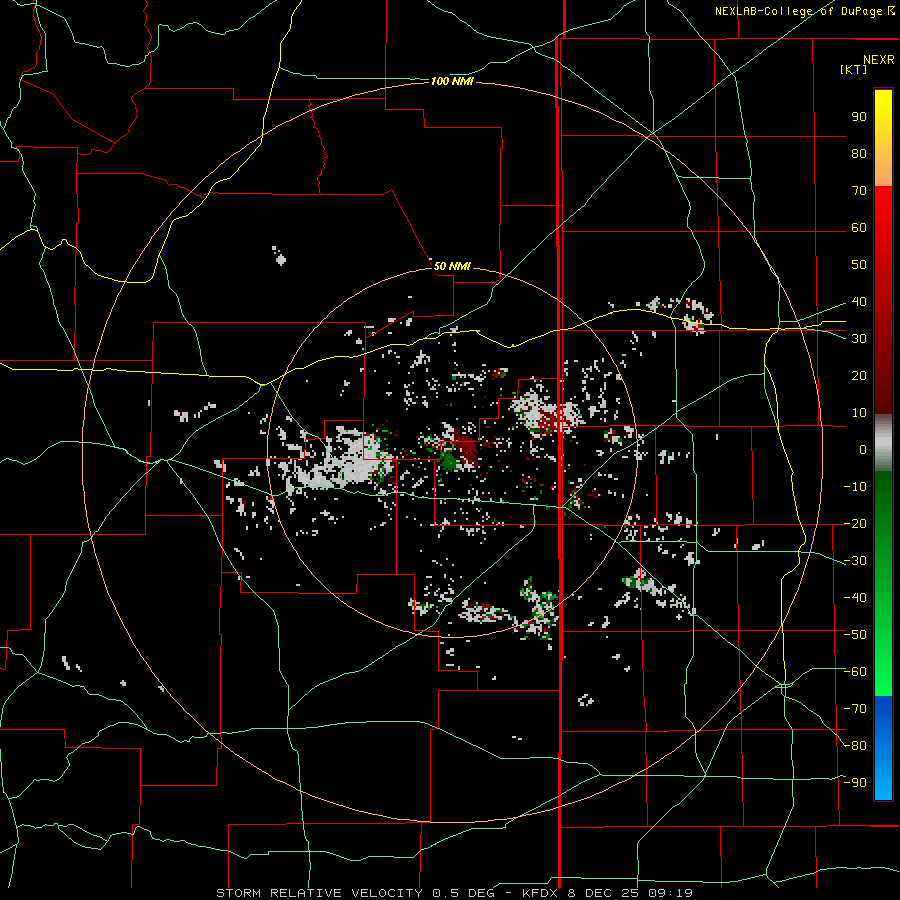The width and height of the screenshot is (900, 900).
Task: Pick the blue bottom segment of color bar
Action: pyautogui.click(x=883, y=748)
